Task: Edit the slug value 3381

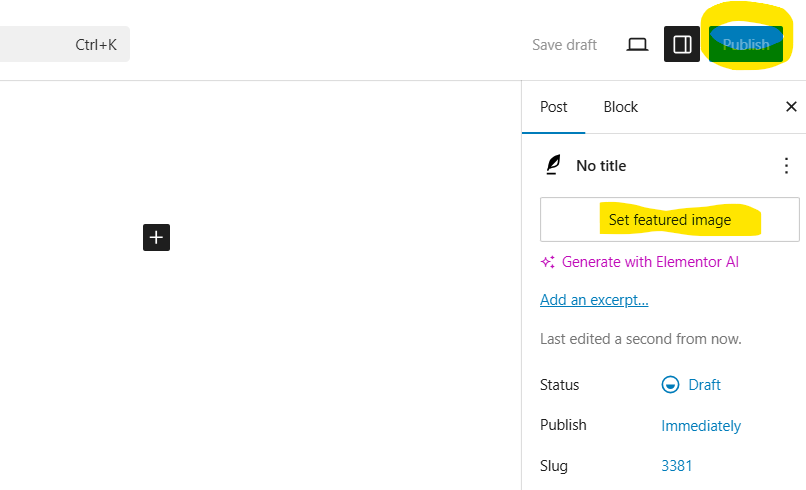Action: (x=677, y=466)
